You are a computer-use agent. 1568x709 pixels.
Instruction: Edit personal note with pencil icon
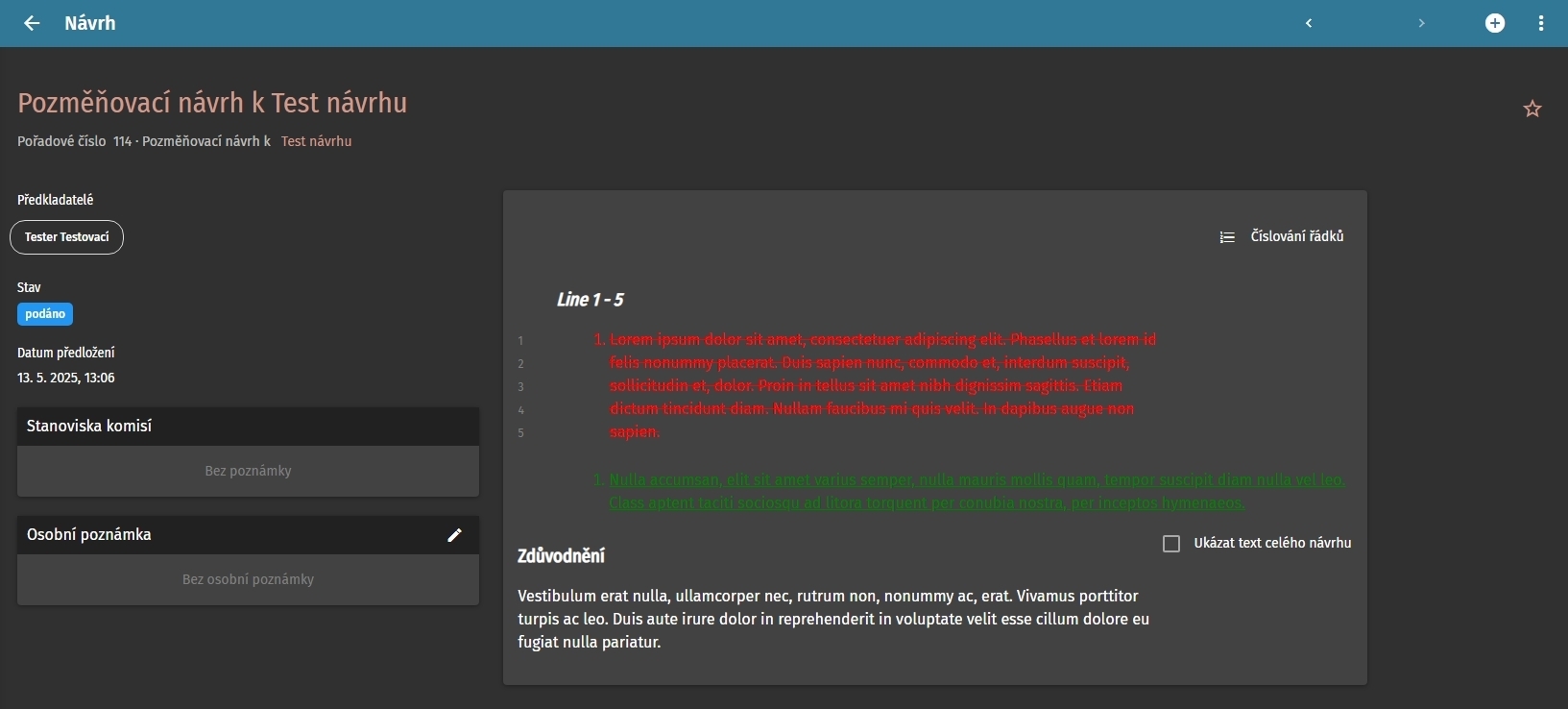(x=455, y=535)
